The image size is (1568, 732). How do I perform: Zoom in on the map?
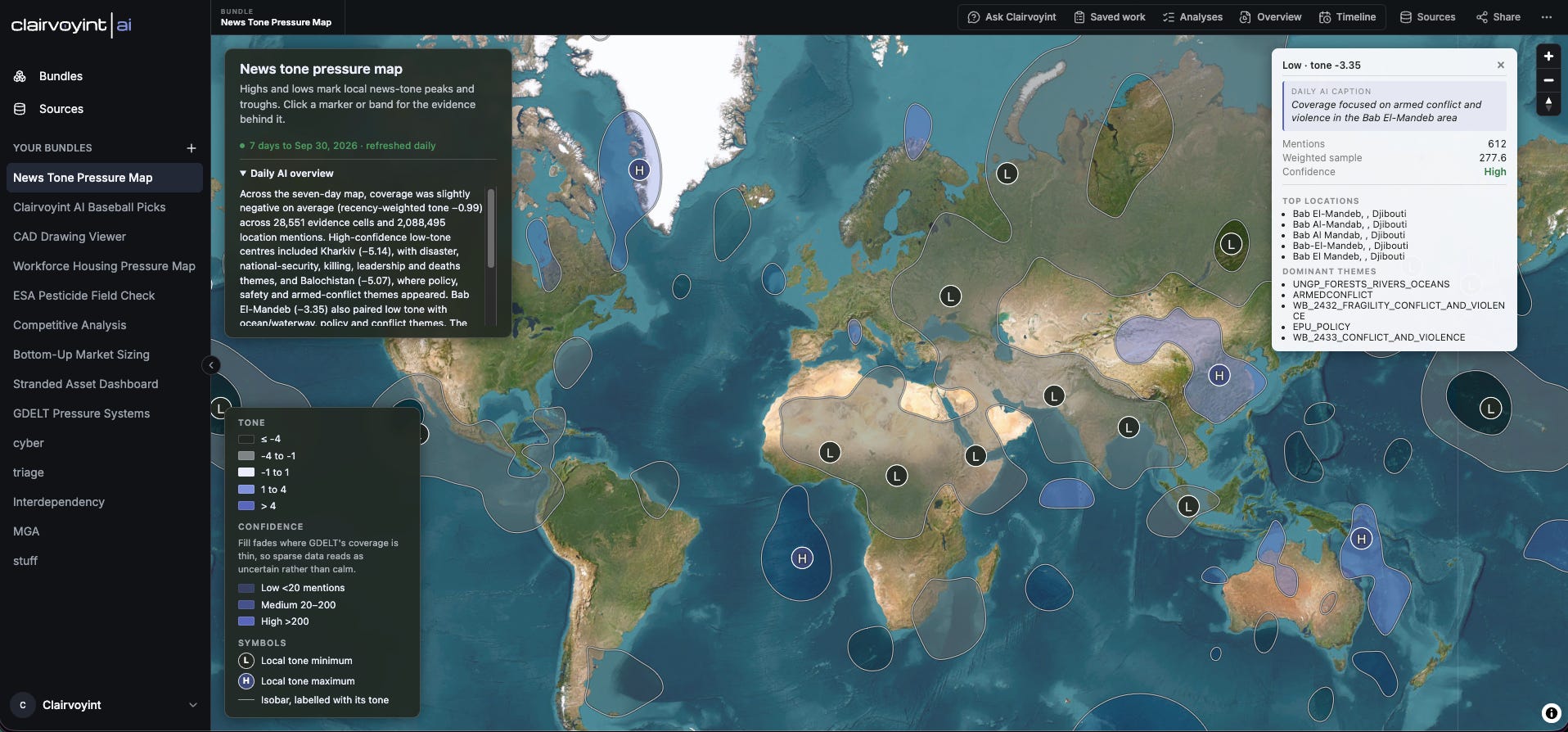click(1548, 56)
